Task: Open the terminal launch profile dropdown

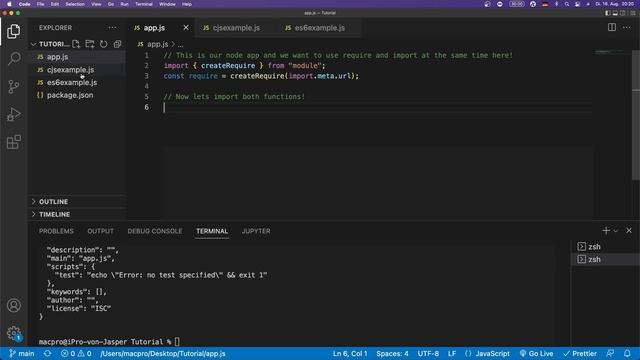Action: pyautogui.click(x=616, y=231)
